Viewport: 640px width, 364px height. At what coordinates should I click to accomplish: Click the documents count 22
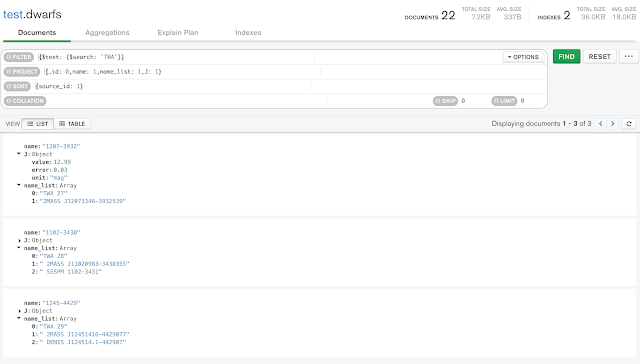tap(448, 16)
